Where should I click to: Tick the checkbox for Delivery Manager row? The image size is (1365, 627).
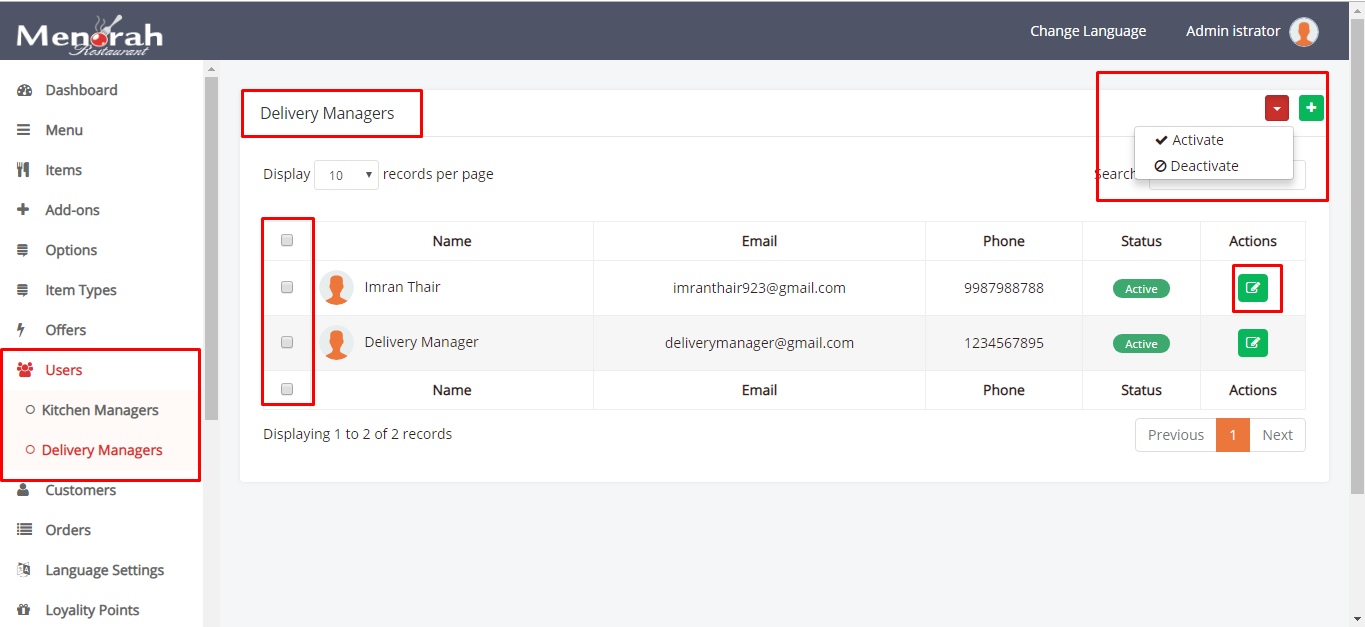[287, 342]
